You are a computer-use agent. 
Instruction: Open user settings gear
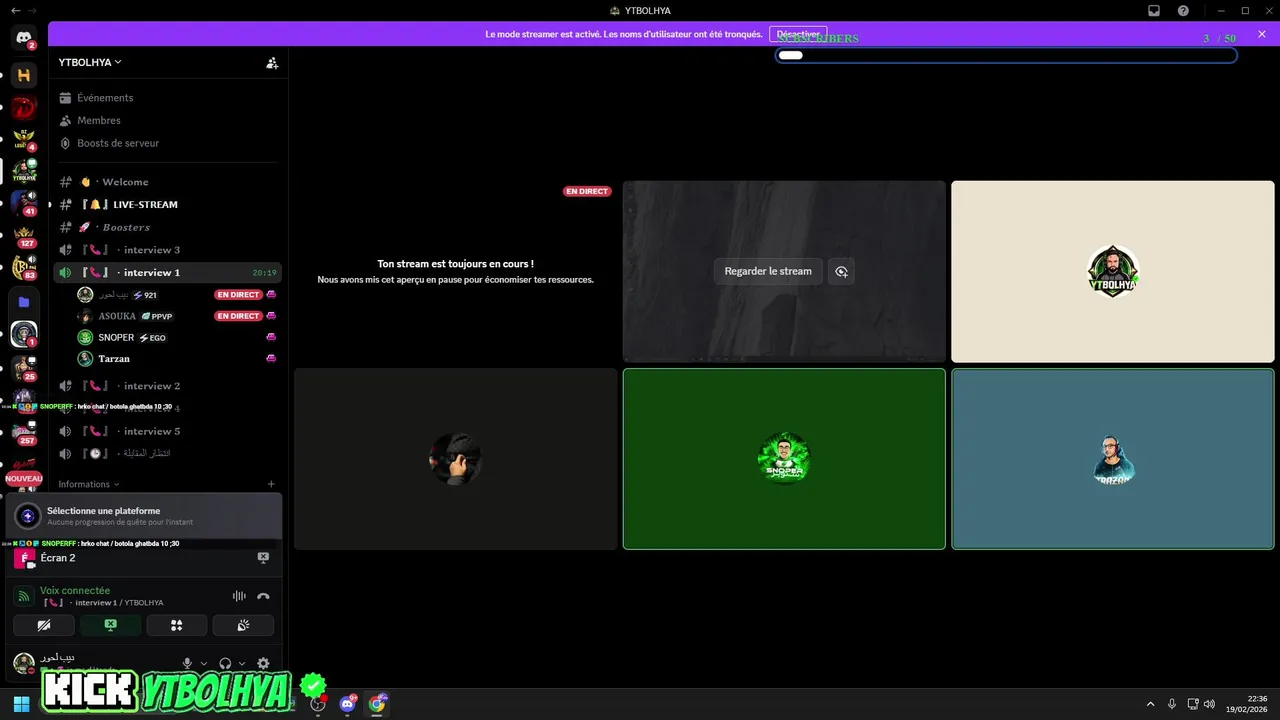click(x=263, y=663)
